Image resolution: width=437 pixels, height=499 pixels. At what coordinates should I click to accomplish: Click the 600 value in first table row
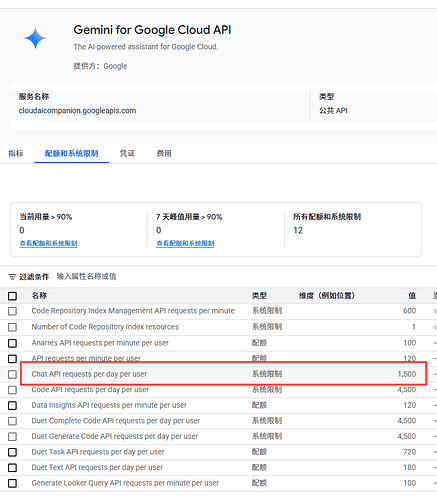pos(409,311)
